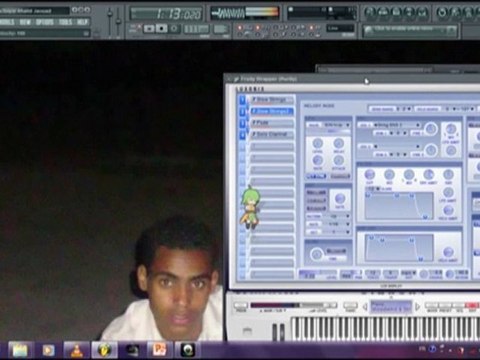Open the Line snap dropdown in FL Studio toolbar
480x360 pixels.
click(x=340, y=28)
